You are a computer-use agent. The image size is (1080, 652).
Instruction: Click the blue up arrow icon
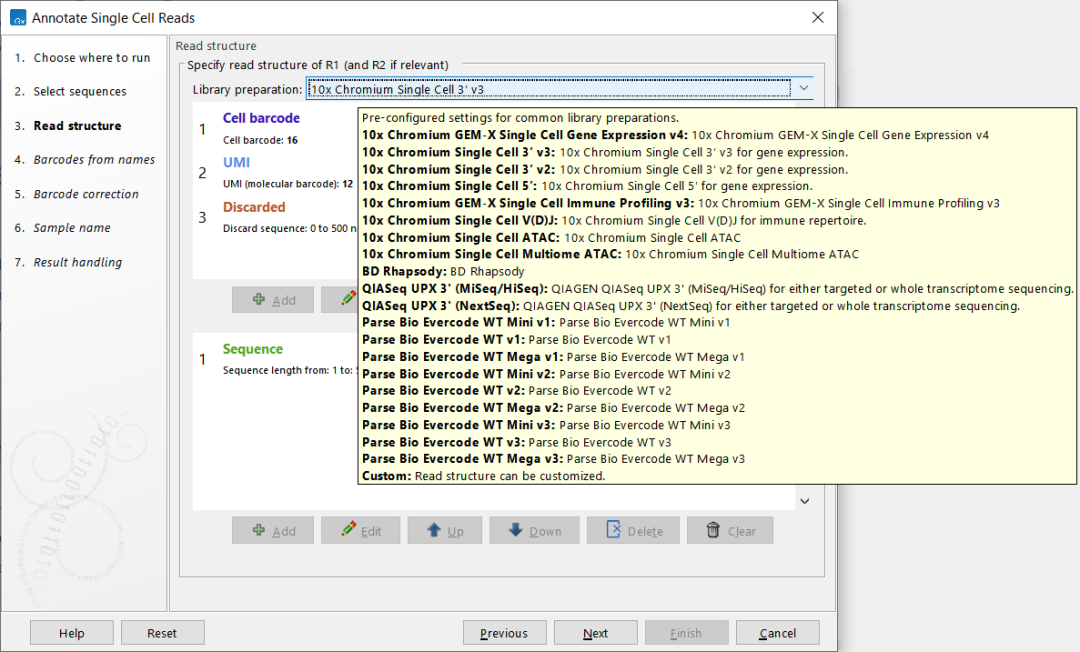434,529
